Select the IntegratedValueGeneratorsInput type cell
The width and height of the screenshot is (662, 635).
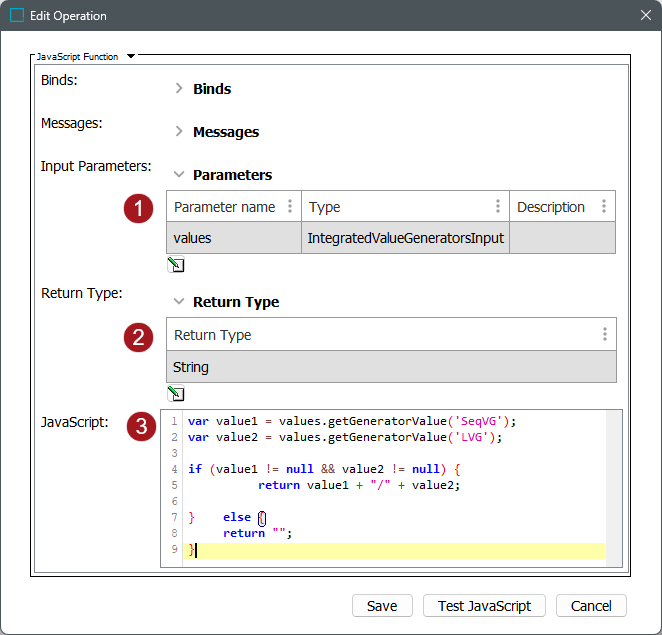pos(405,238)
